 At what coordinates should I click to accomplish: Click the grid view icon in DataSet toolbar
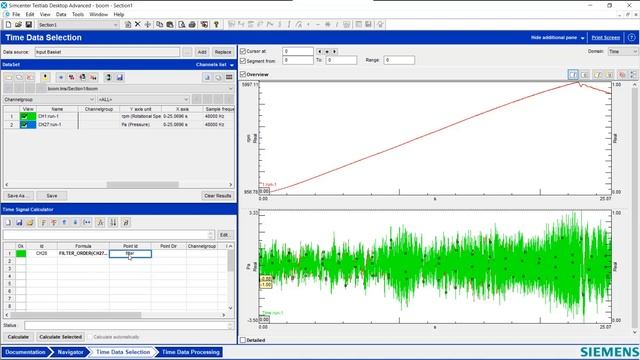tap(229, 77)
